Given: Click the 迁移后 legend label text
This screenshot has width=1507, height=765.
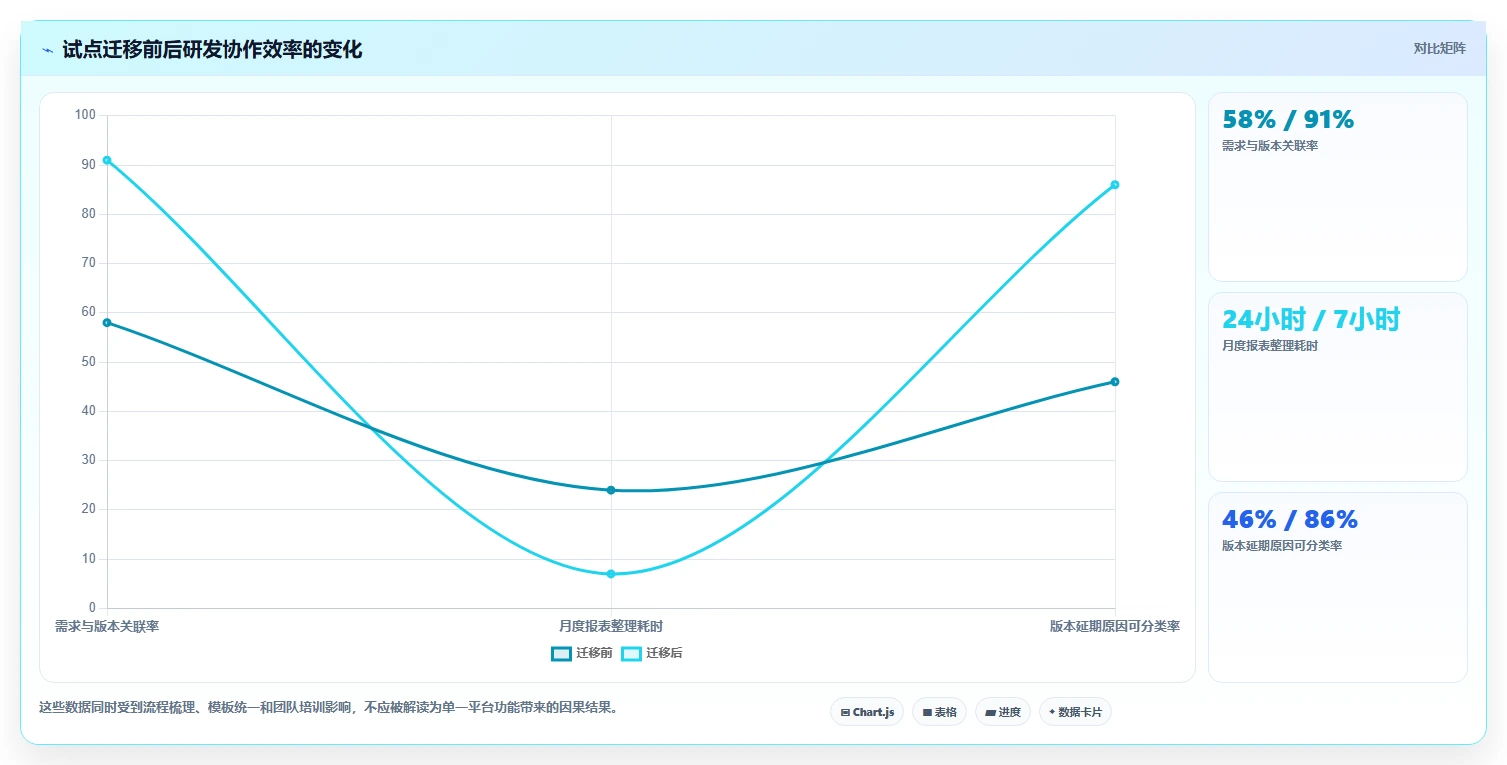Looking at the screenshot, I should click(664, 654).
